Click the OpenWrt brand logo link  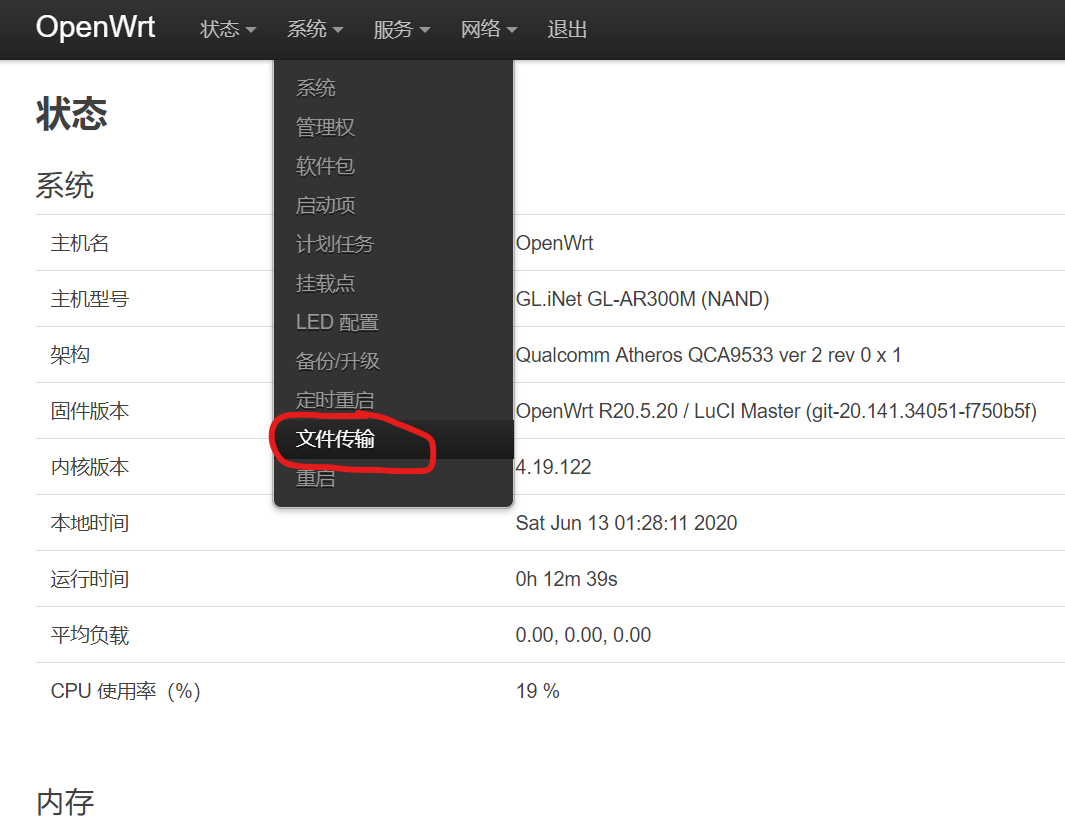(95, 28)
